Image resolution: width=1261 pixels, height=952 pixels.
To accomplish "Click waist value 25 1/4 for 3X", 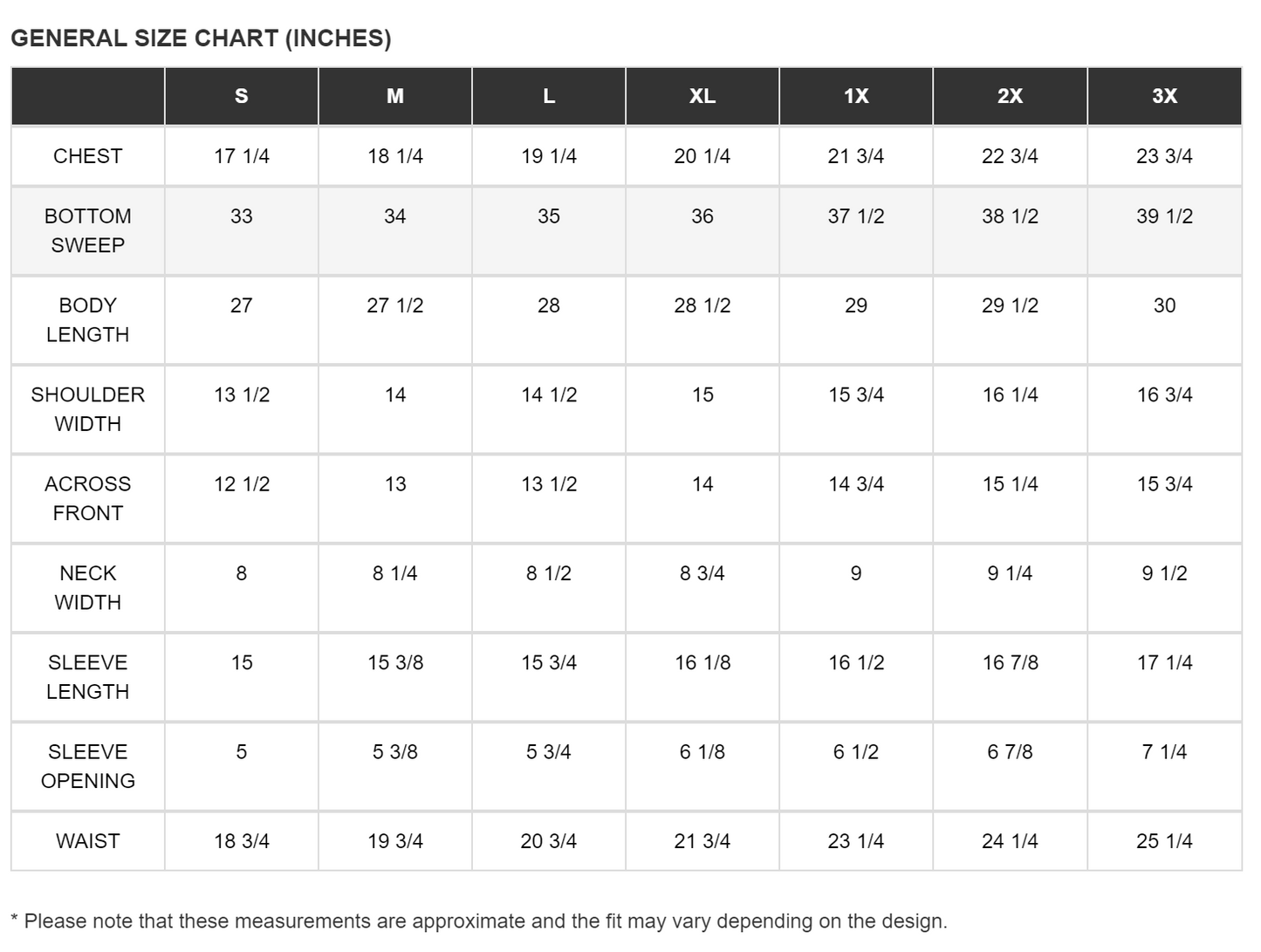I will click(x=1164, y=841).
